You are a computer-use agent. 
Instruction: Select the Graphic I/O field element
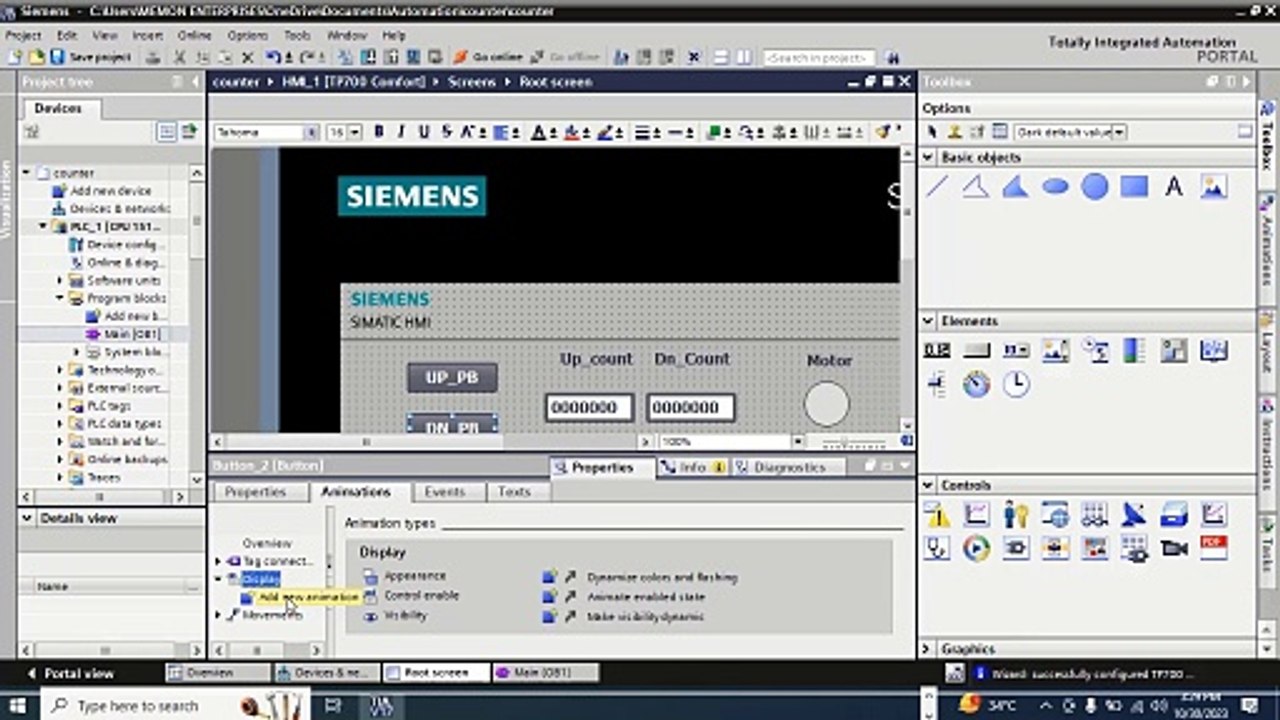tap(1055, 350)
